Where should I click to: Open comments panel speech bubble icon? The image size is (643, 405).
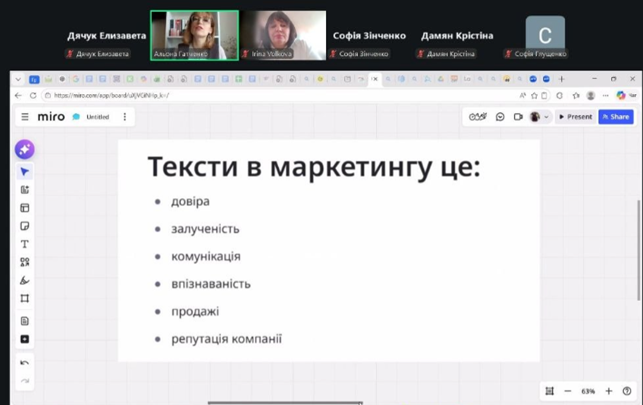500,117
